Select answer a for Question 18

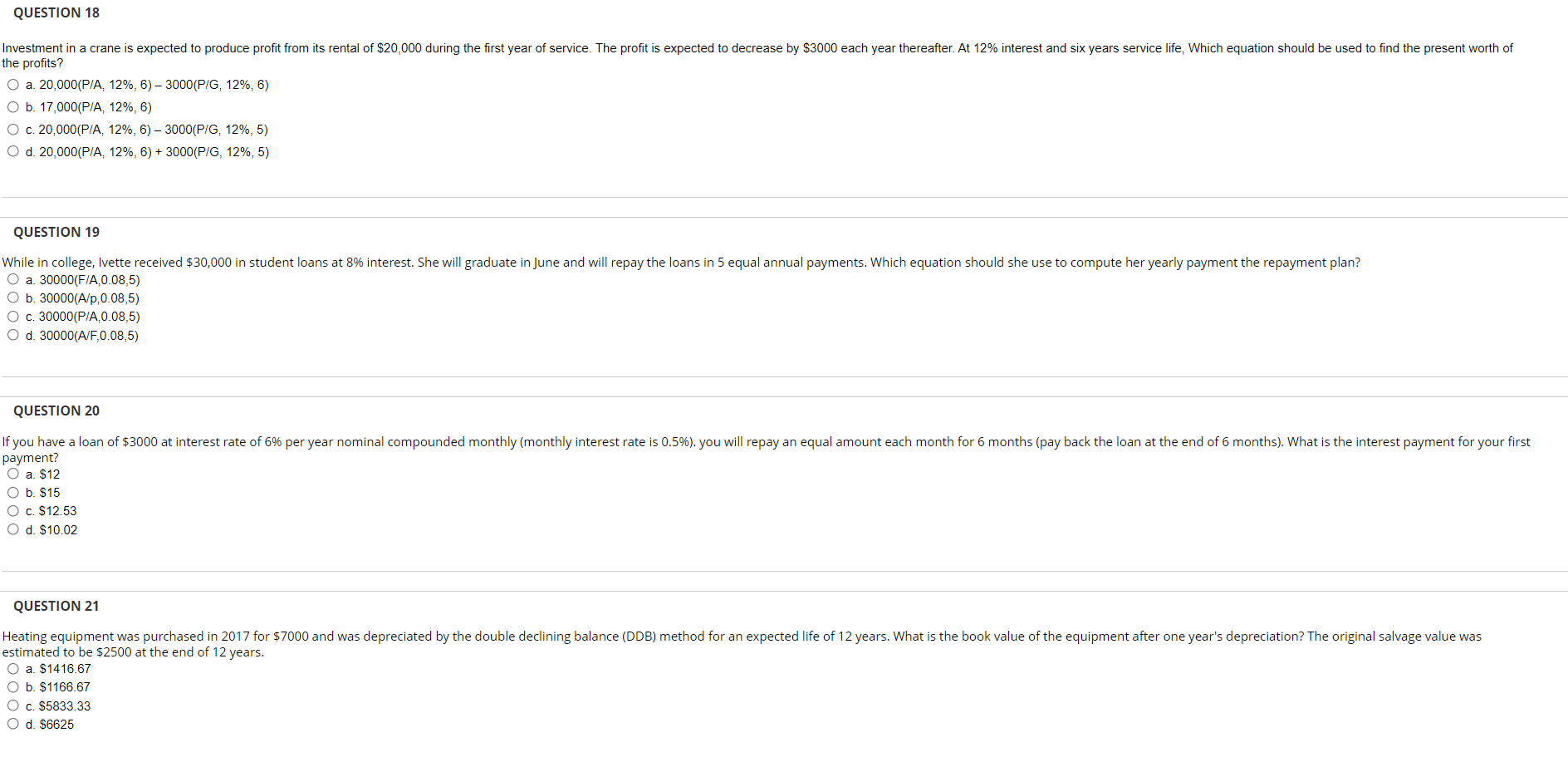coord(12,84)
